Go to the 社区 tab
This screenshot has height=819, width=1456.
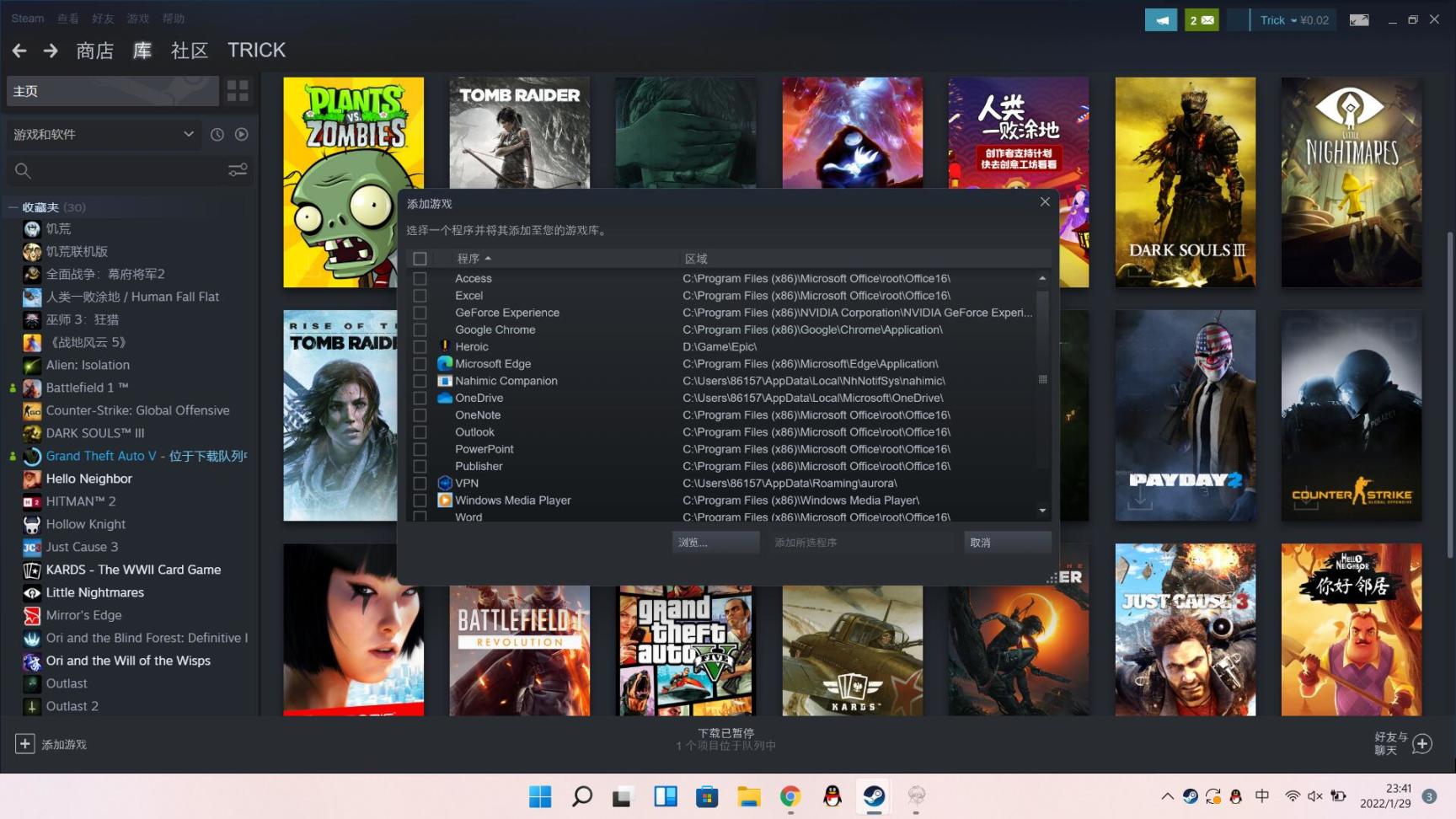pyautogui.click(x=190, y=51)
